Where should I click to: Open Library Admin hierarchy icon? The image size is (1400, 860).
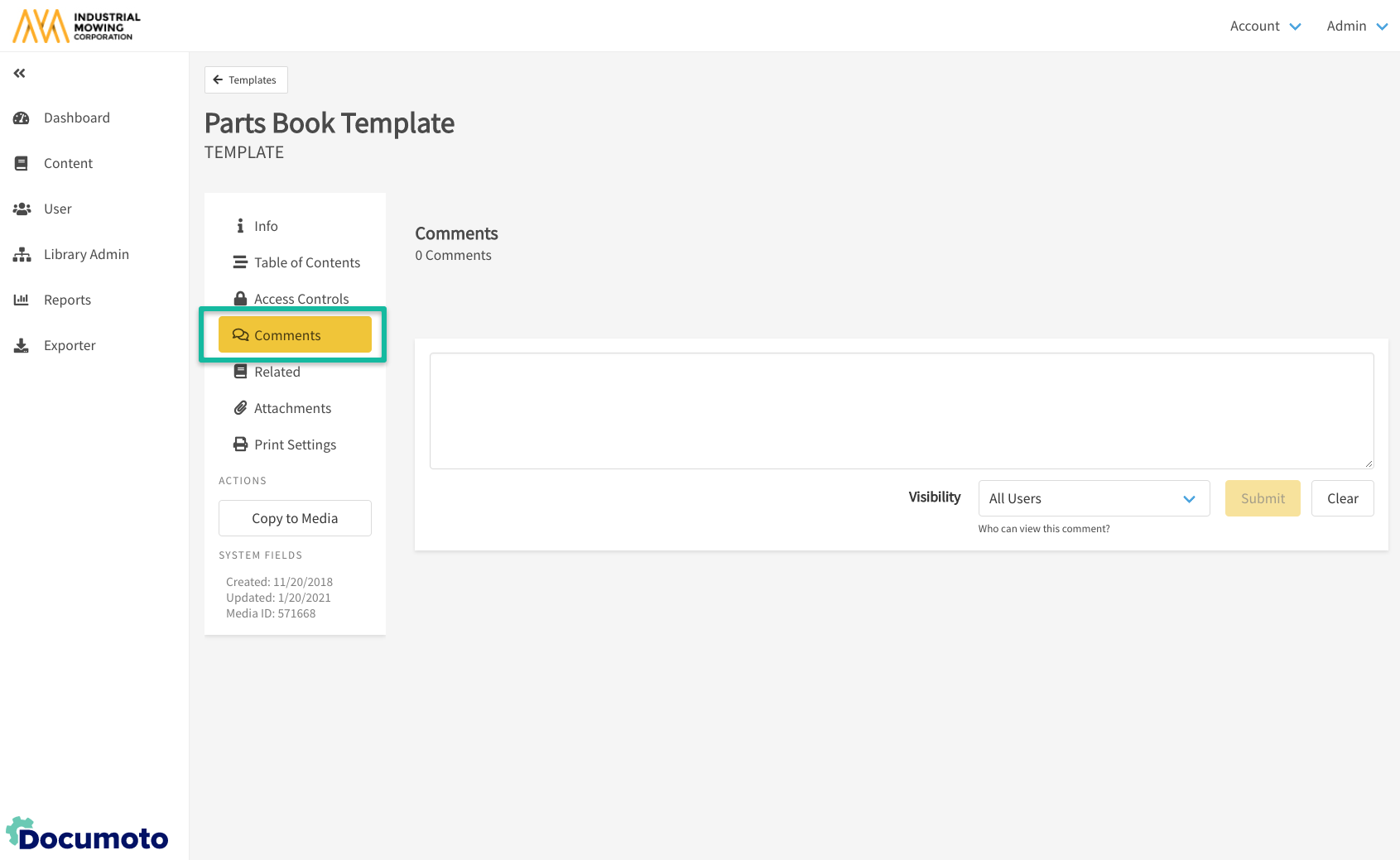point(22,255)
